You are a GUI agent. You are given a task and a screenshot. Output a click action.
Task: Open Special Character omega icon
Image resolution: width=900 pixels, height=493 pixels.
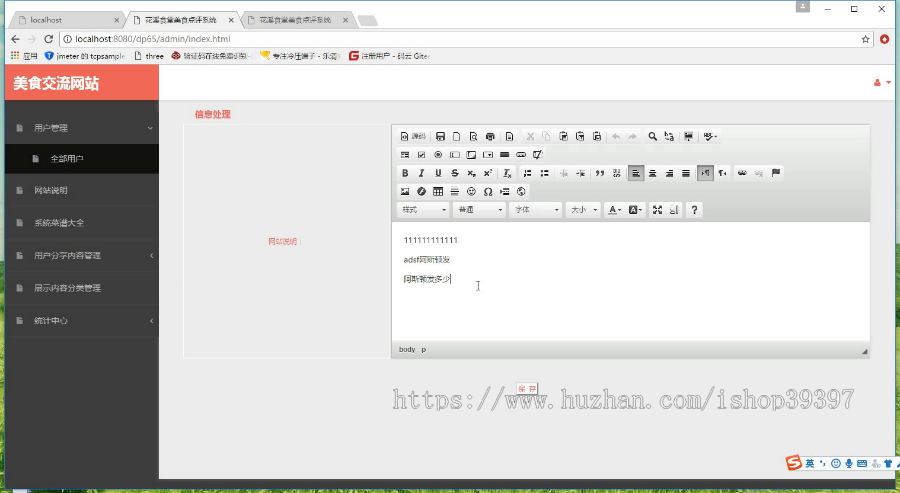[488, 192]
